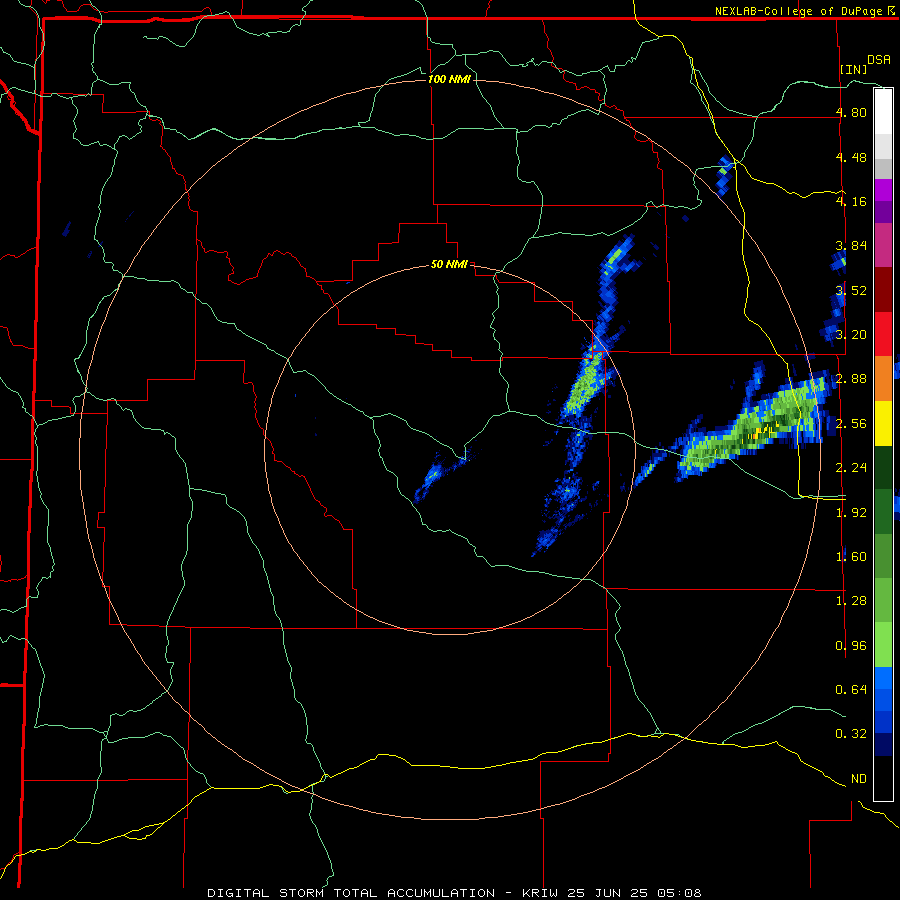Click the 1.92 legend value

pos(851,513)
